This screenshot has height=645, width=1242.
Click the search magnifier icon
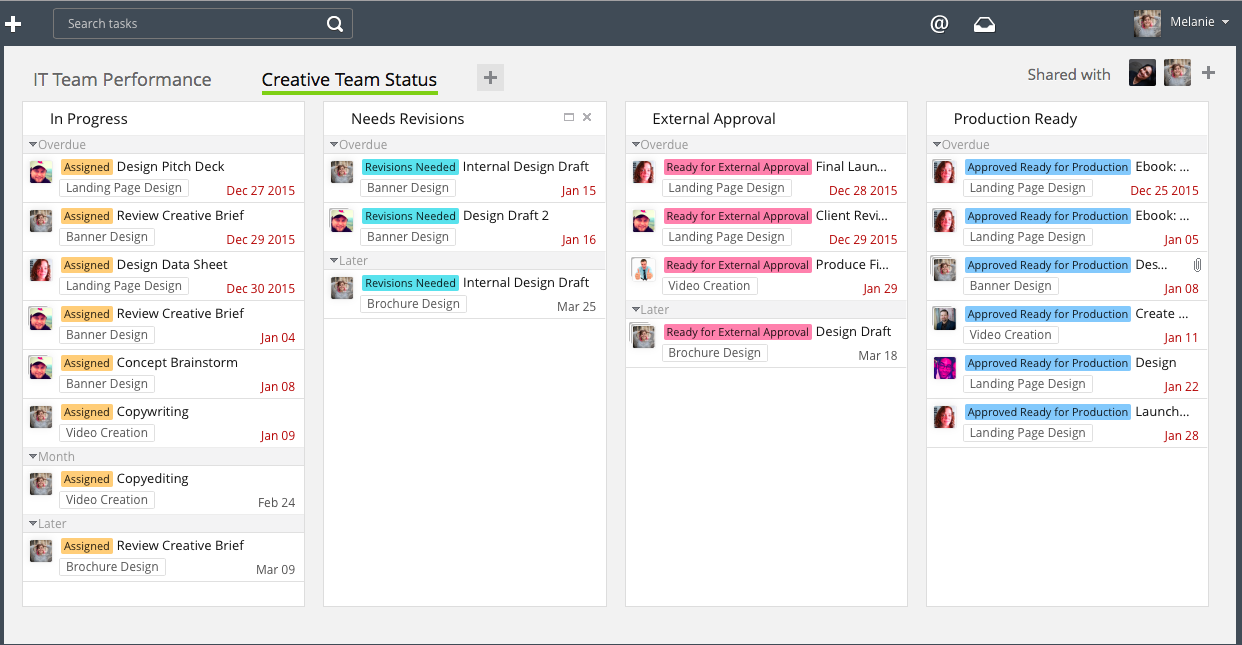335,24
